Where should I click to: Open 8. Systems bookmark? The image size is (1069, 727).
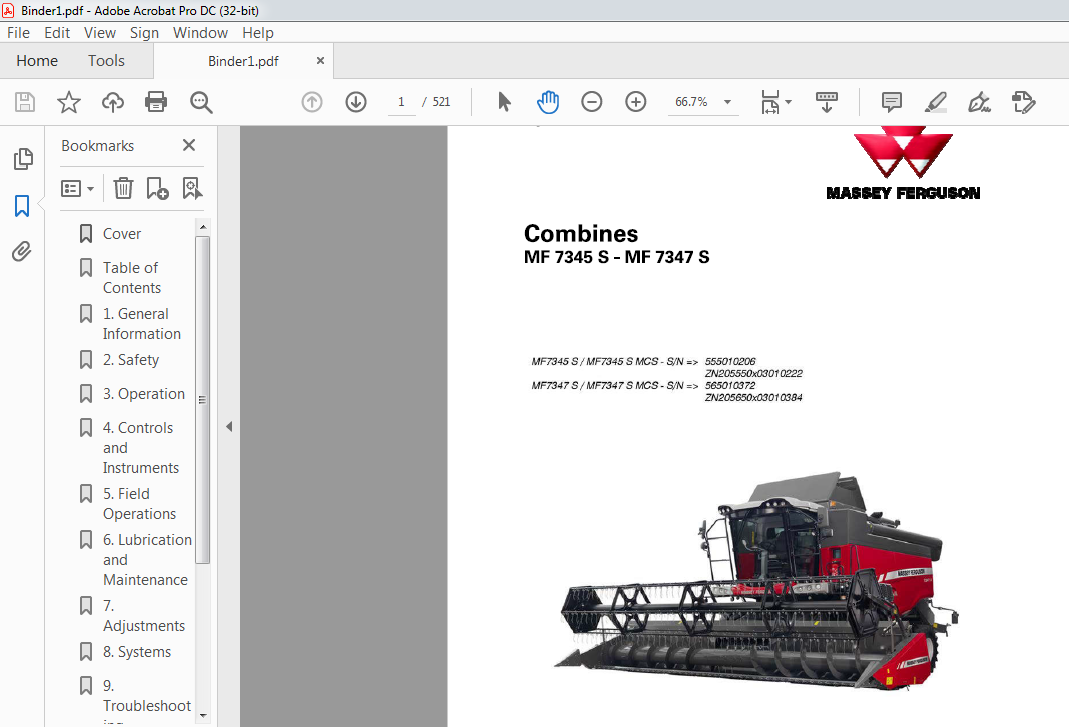[x=136, y=652]
